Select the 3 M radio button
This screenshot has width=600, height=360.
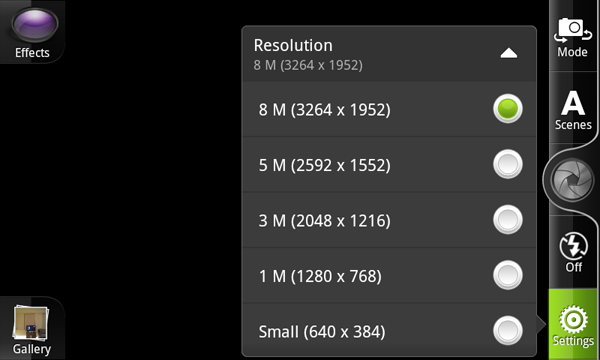[x=508, y=220]
